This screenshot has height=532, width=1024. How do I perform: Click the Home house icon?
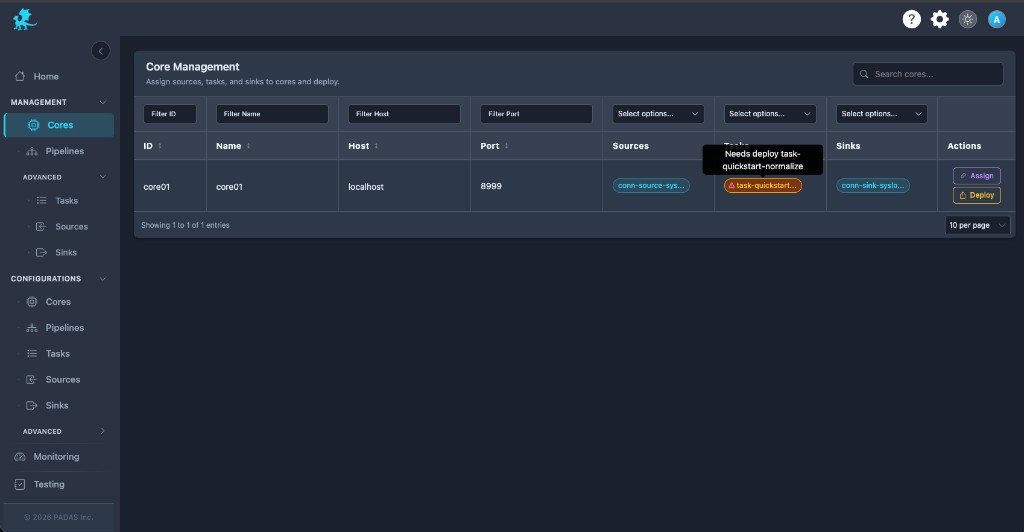click(x=20, y=76)
